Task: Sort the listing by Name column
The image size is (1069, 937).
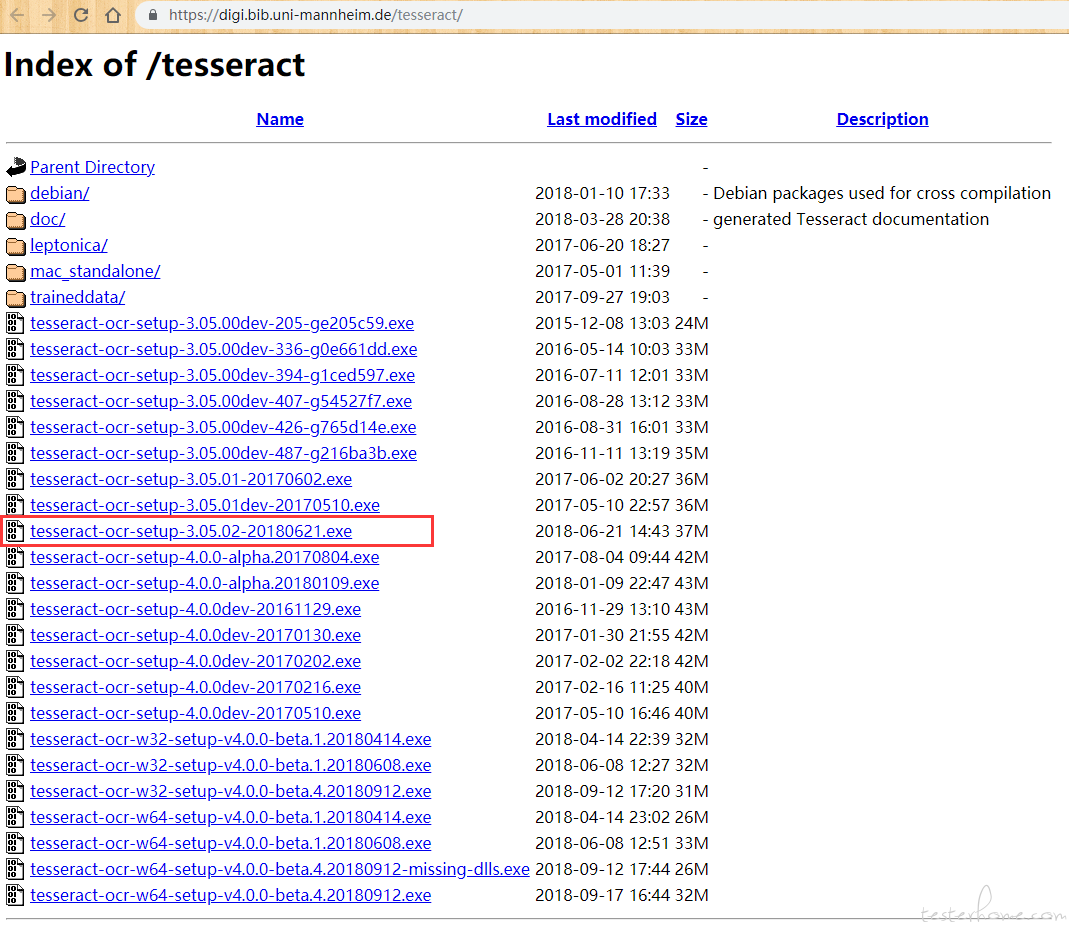Action: click(x=280, y=119)
